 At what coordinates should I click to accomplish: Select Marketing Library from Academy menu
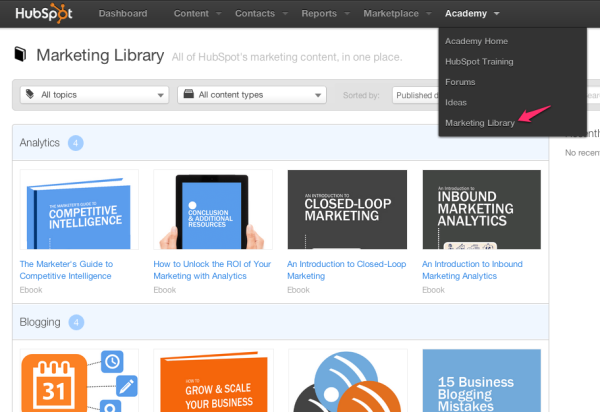480,122
